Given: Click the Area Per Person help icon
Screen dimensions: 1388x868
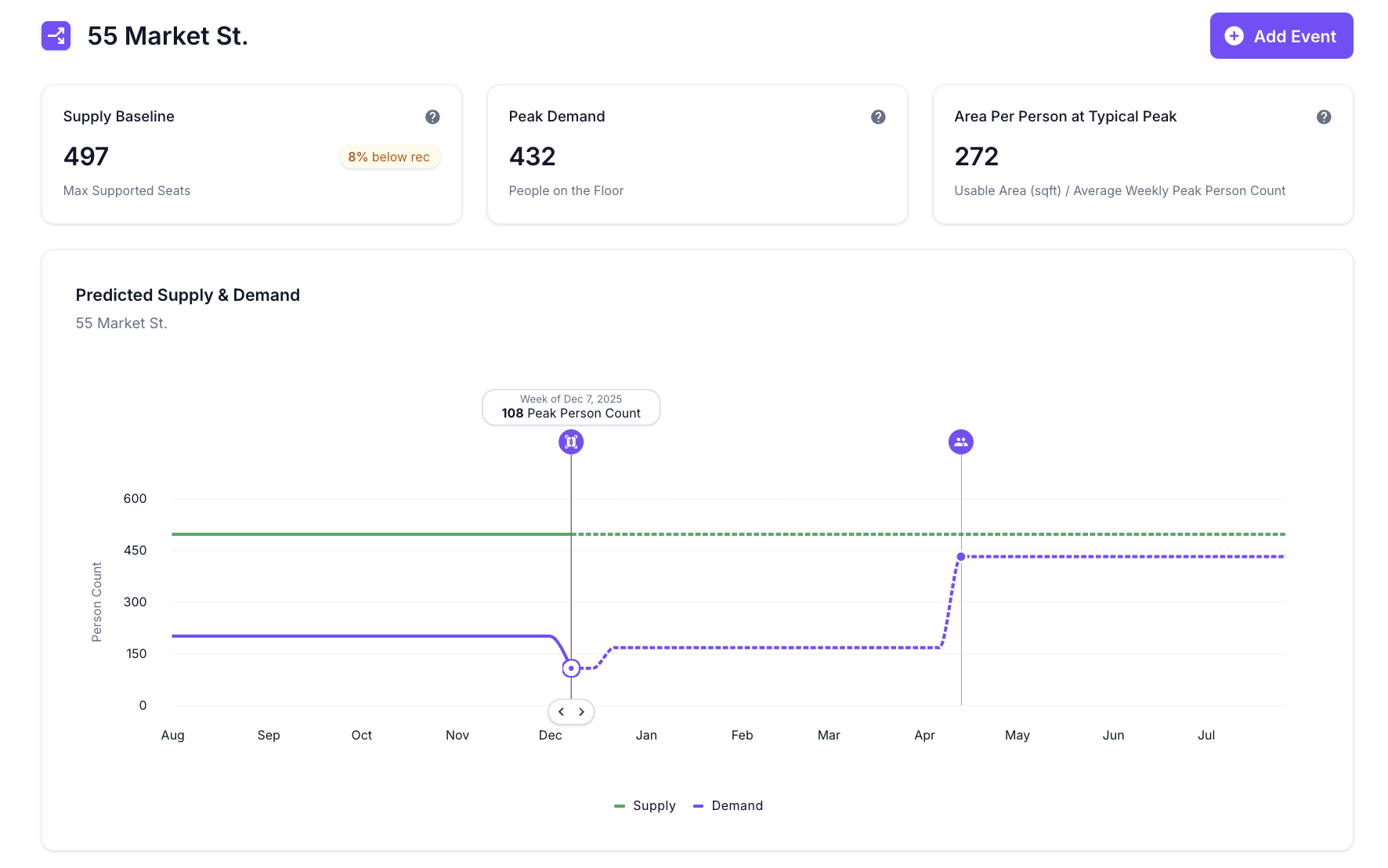Looking at the screenshot, I should [x=1325, y=117].
